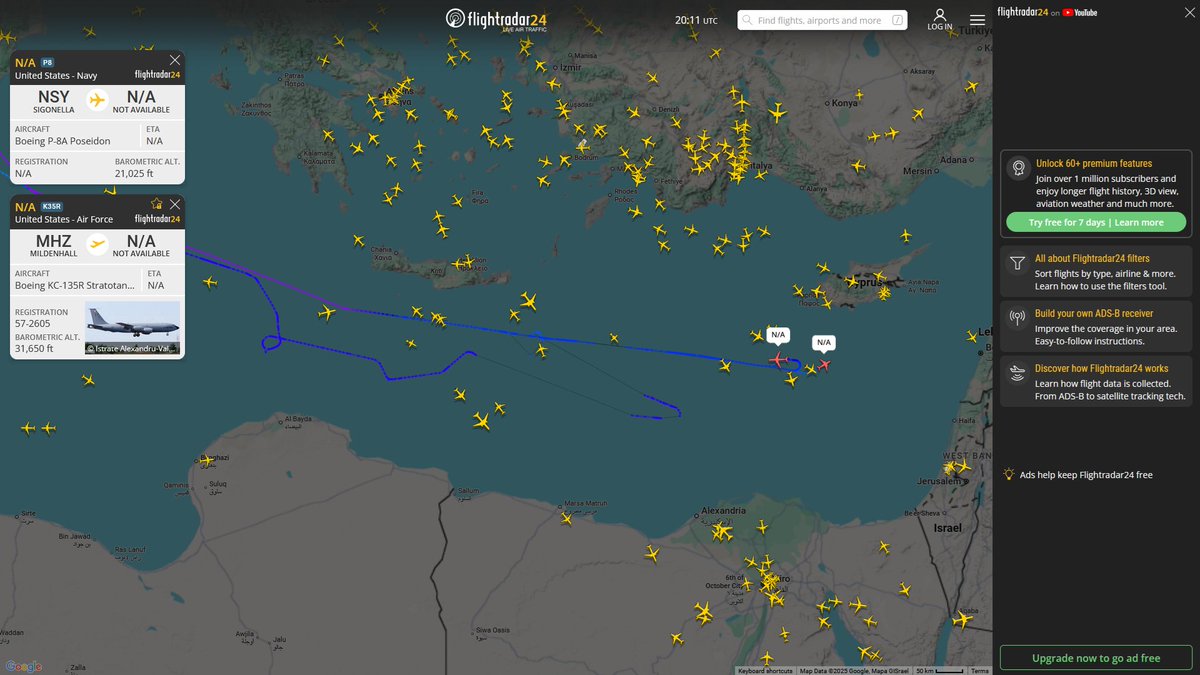Click the 50 km map scale
The width and height of the screenshot is (1200, 675).
940,671
